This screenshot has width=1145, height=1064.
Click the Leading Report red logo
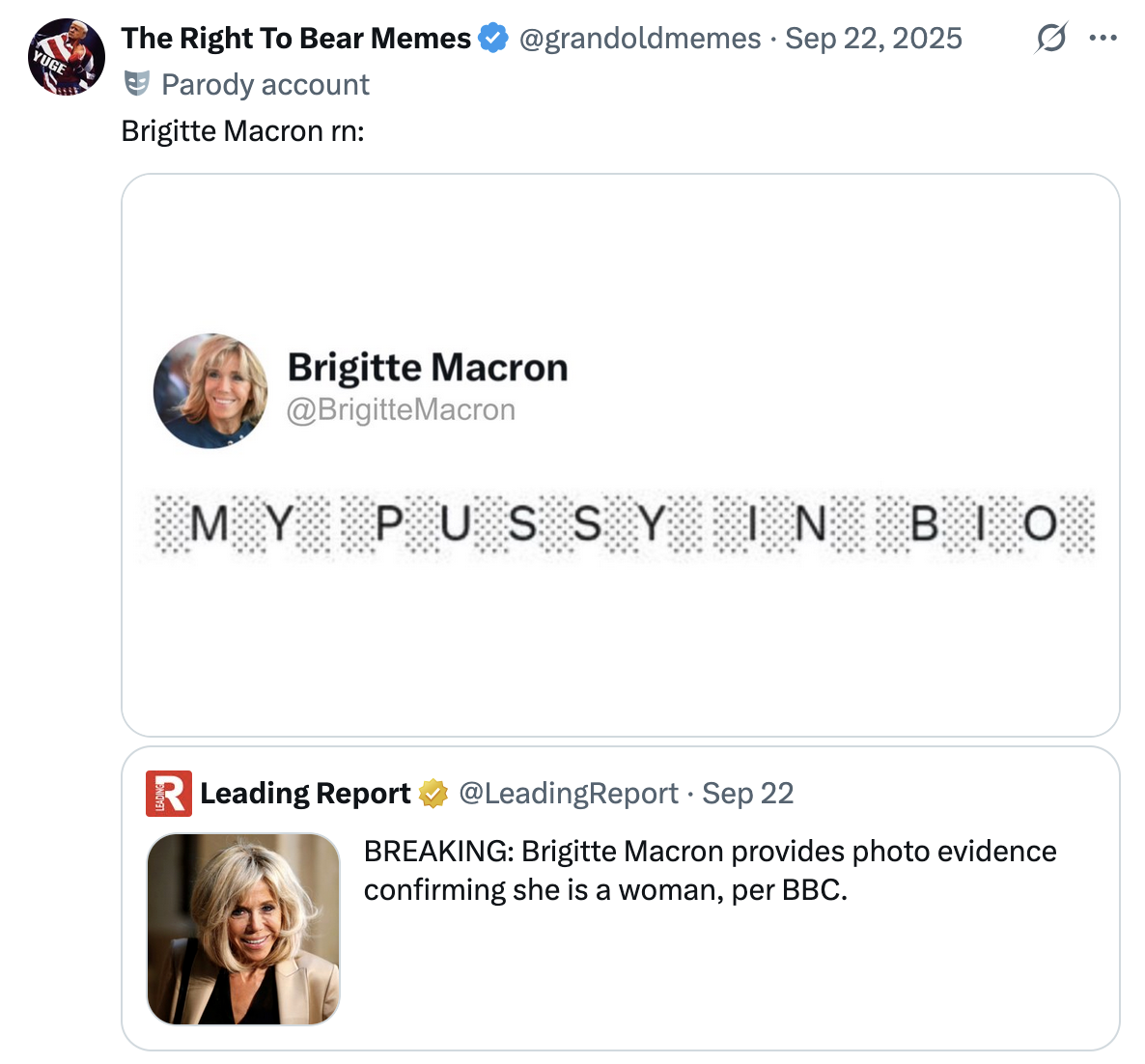tap(169, 794)
